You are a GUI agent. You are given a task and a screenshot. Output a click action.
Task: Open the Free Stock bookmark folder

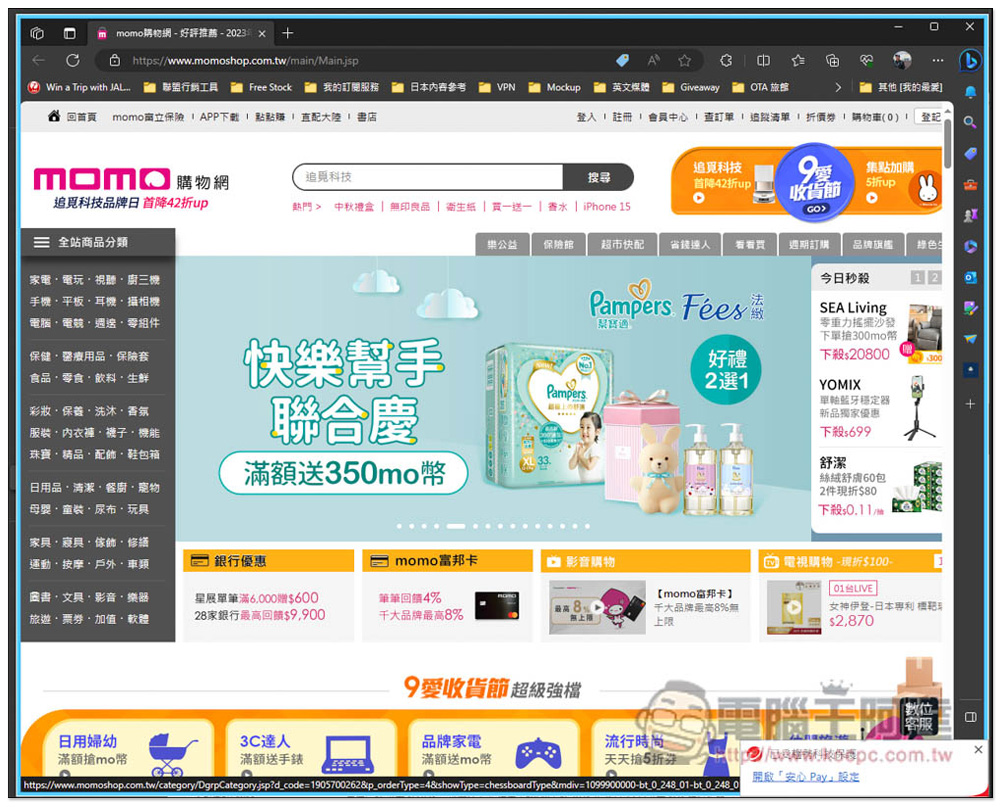point(261,87)
